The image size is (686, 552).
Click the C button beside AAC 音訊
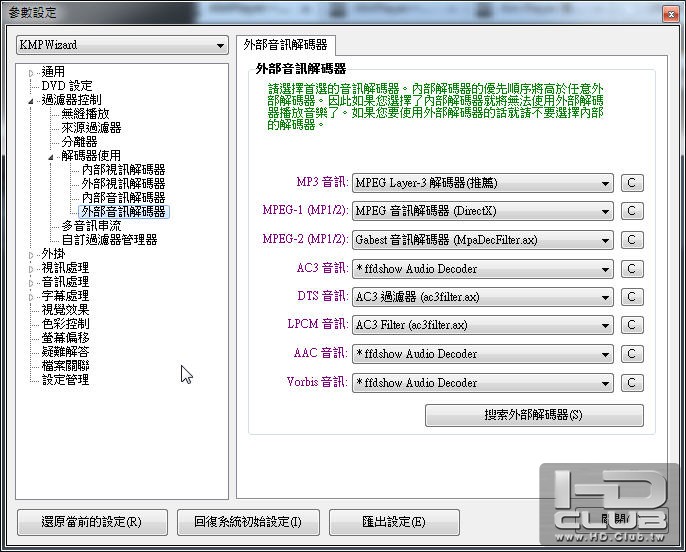coord(632,354)
